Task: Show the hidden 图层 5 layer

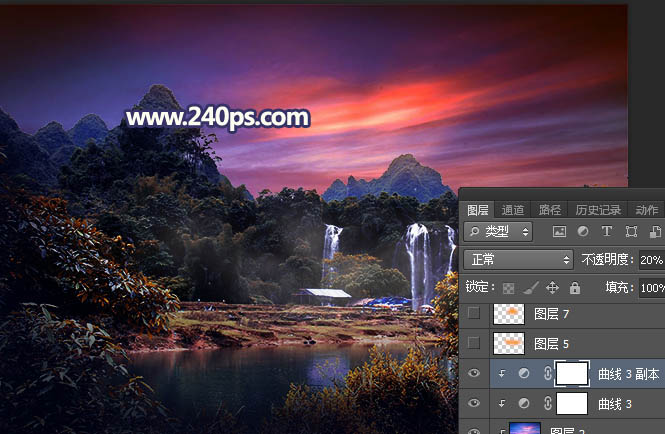Action: [474, 343]
